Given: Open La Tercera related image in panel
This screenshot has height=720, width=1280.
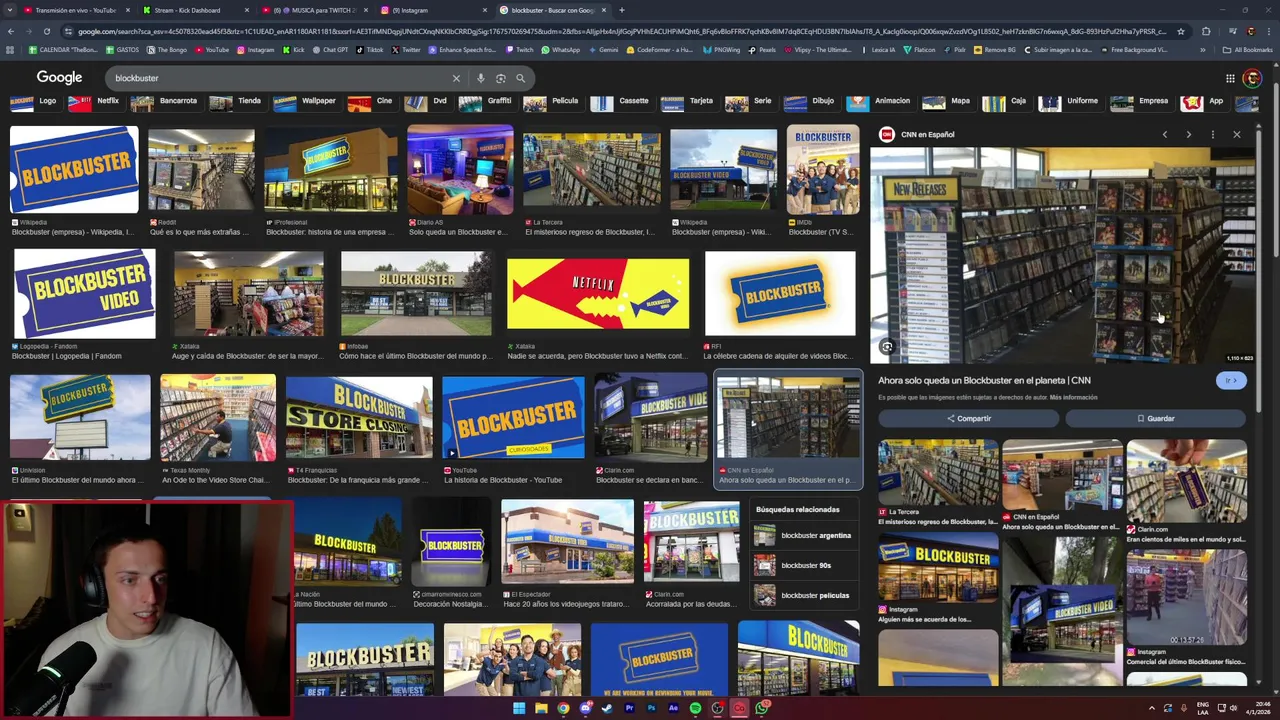Looking at the screenshot, I should 938,473.
